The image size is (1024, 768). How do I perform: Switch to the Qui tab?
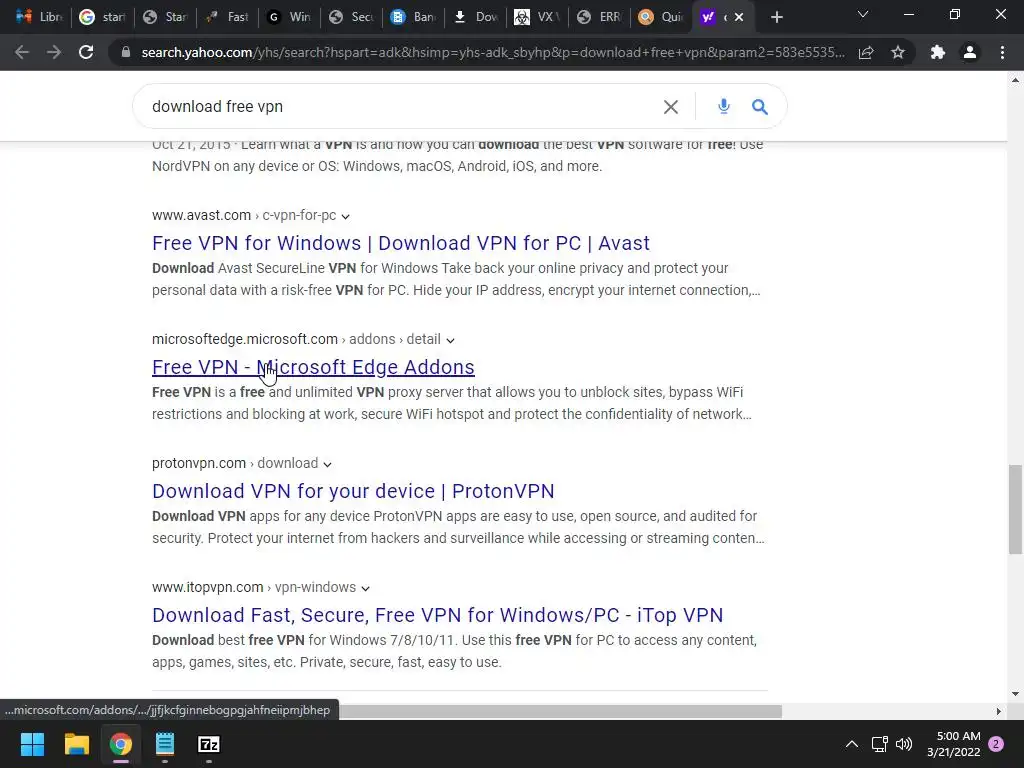[x=662, y=17]
